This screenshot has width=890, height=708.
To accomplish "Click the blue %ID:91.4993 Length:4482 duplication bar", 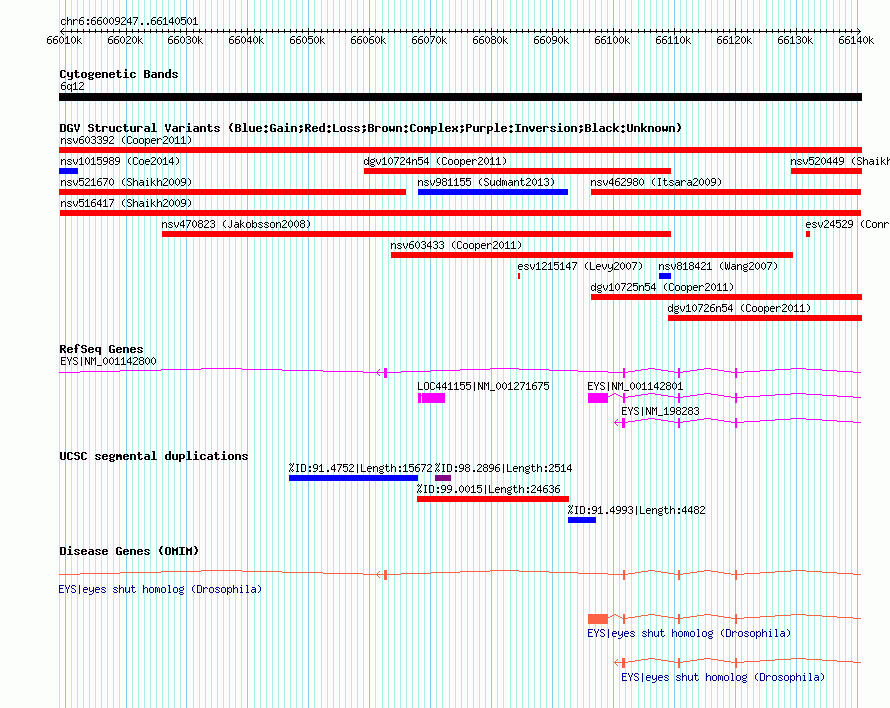I will coord(582,520).
